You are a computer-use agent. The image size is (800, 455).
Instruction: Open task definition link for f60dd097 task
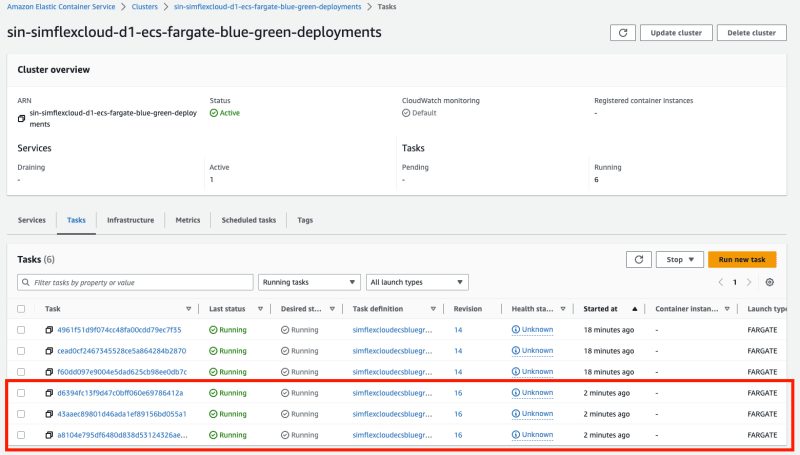point(392,372)
